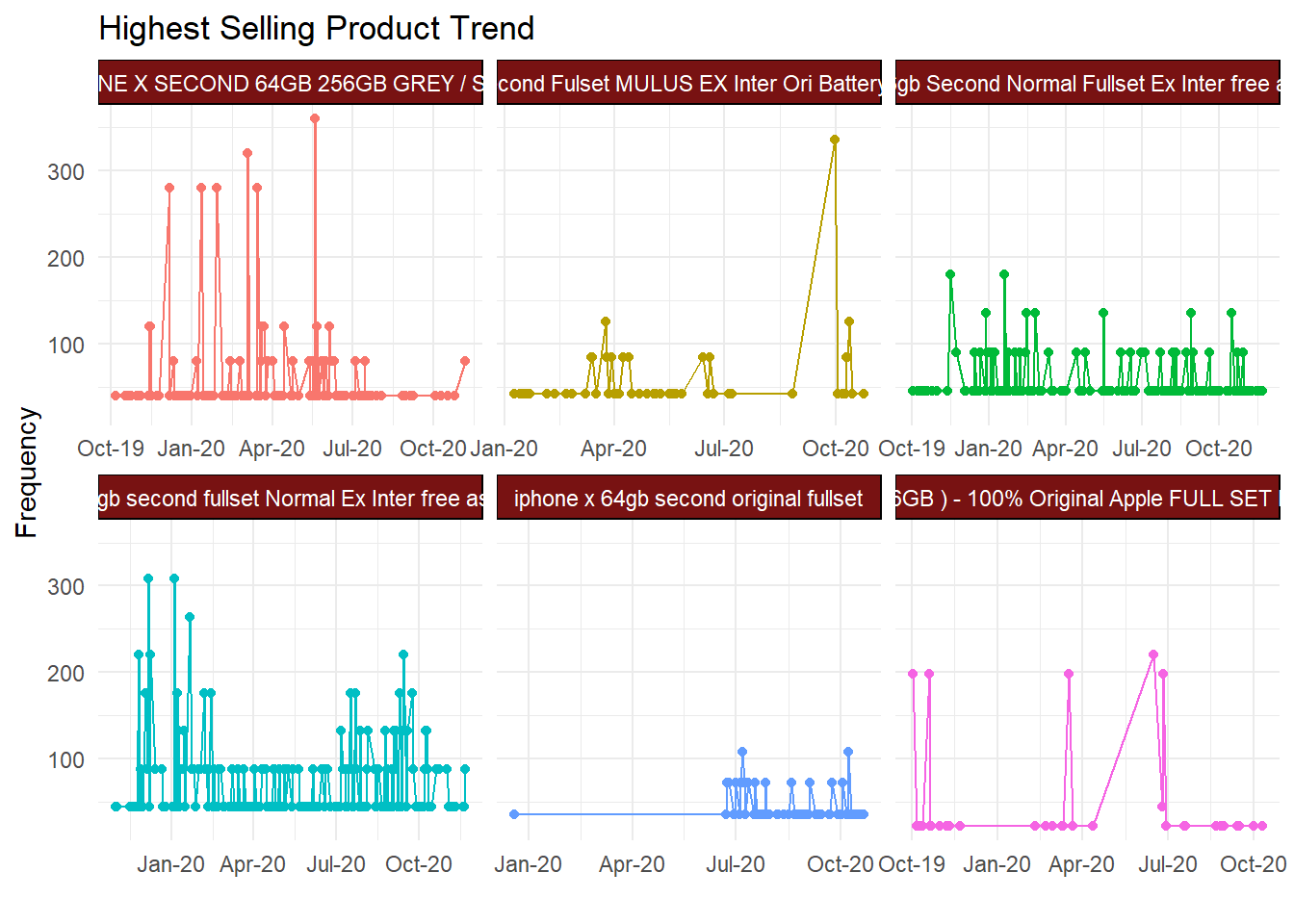Select the "iphone x 64gb second original fullset" panel header
Image resolution: width=1294 pixels, height=924 pixels.
[688, 499]
